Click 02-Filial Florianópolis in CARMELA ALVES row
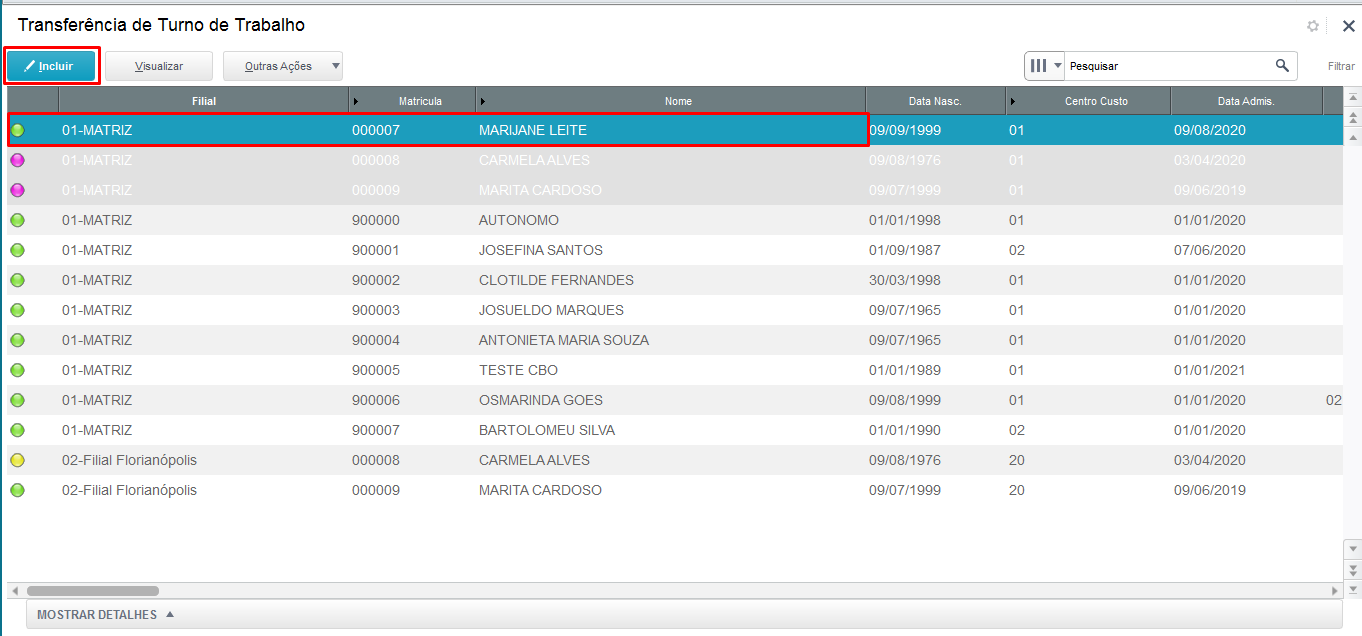Screen dimensions: 1362x636 click(x=129, y=460)
